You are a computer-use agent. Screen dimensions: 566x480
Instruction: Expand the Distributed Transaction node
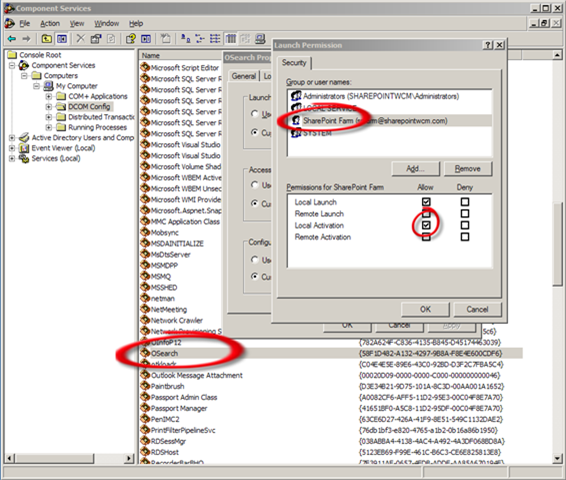coord(49,117)
